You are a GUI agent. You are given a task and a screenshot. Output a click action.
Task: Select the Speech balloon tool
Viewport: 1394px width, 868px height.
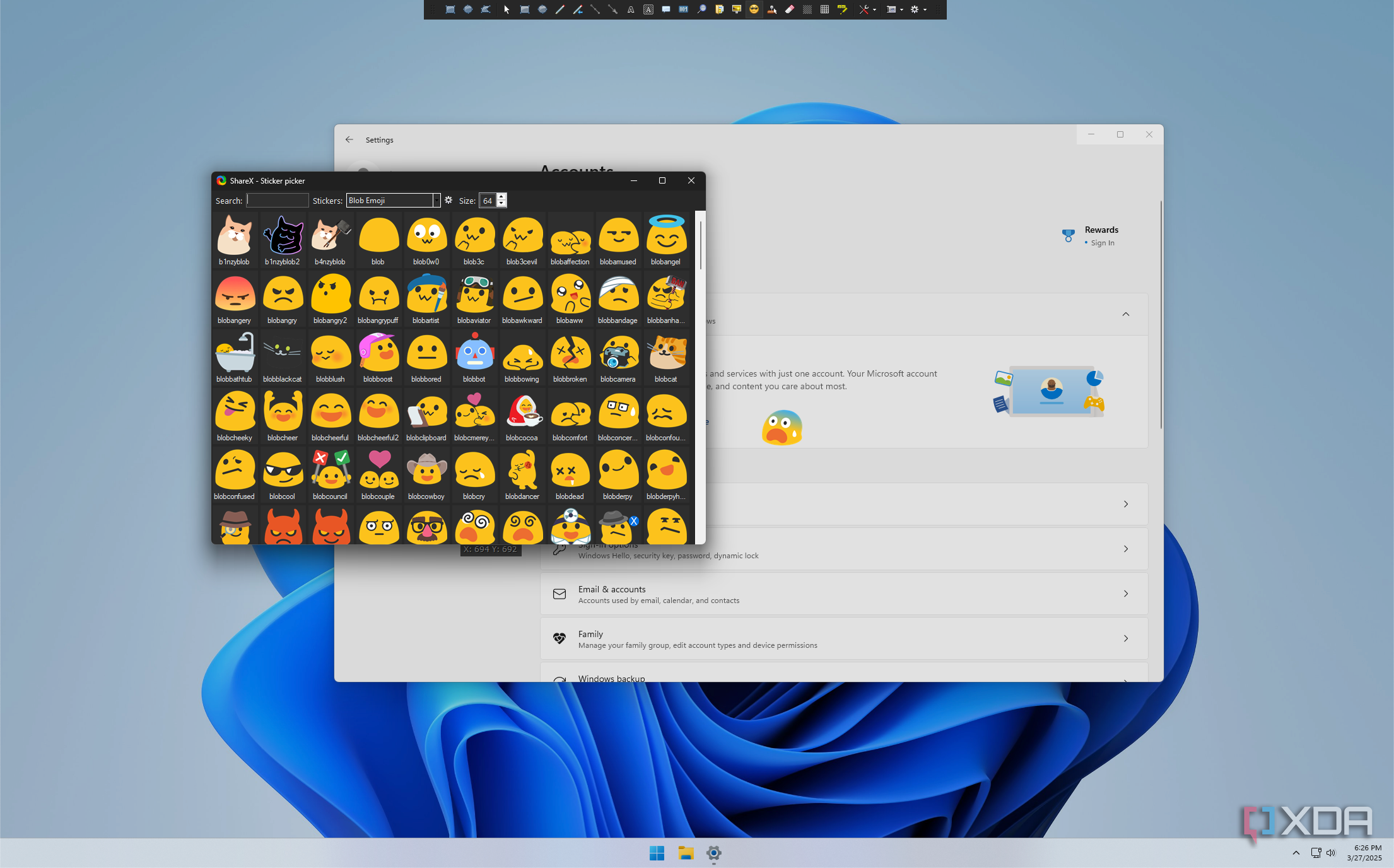click(665, 9)
